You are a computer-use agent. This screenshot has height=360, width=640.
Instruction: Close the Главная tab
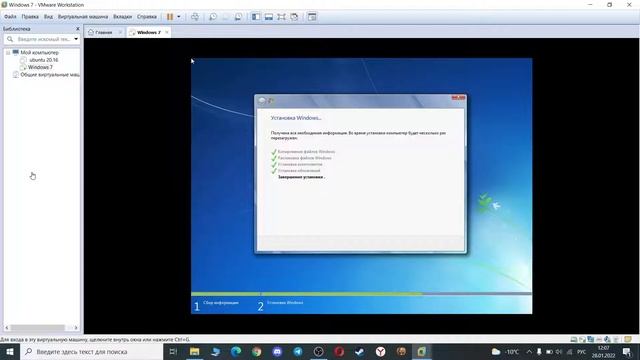click(x=120, y=32)
